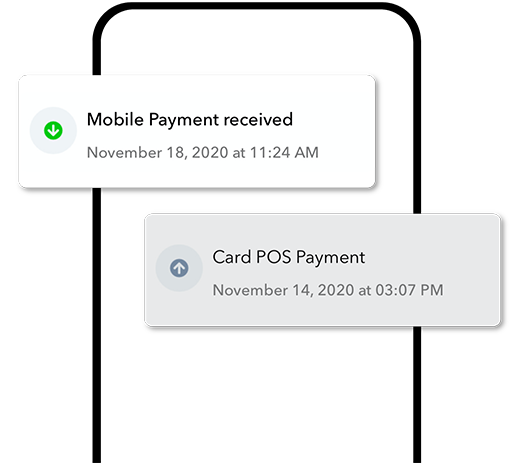The width and height of the screenshot is (520, 463).
Task: Tap empty phone screen above the cards
Action: 257,42
